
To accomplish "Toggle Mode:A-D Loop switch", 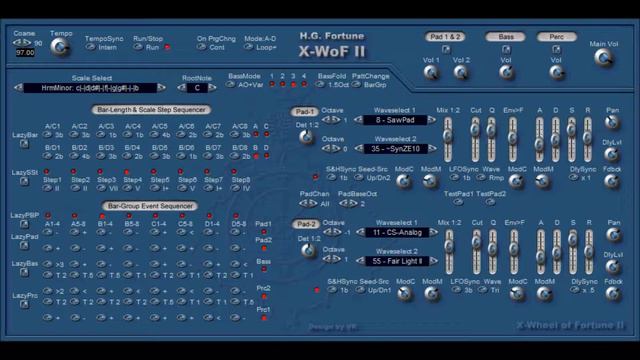I will click(248, 47).
